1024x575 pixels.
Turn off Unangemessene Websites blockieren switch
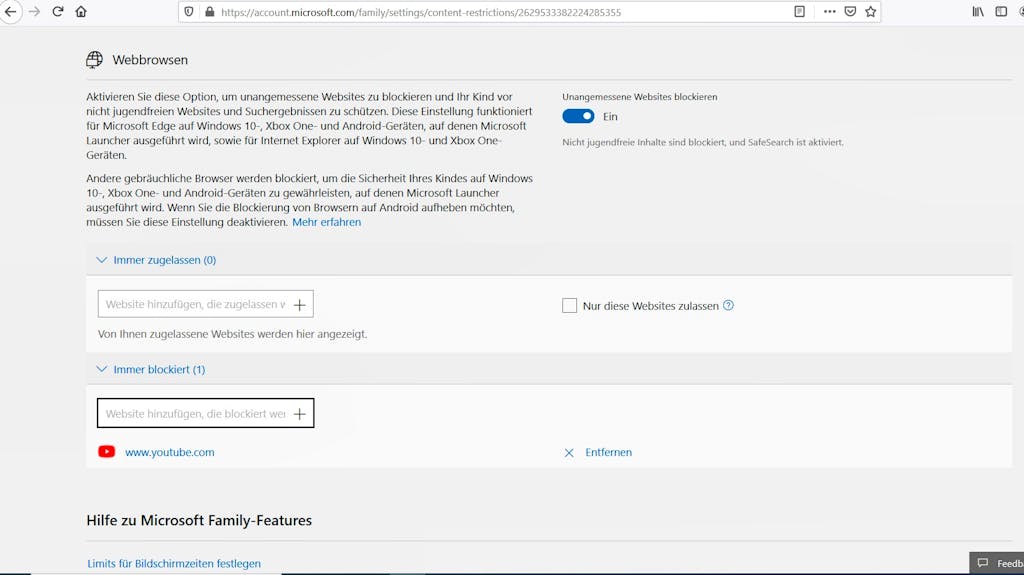(578, 116)
